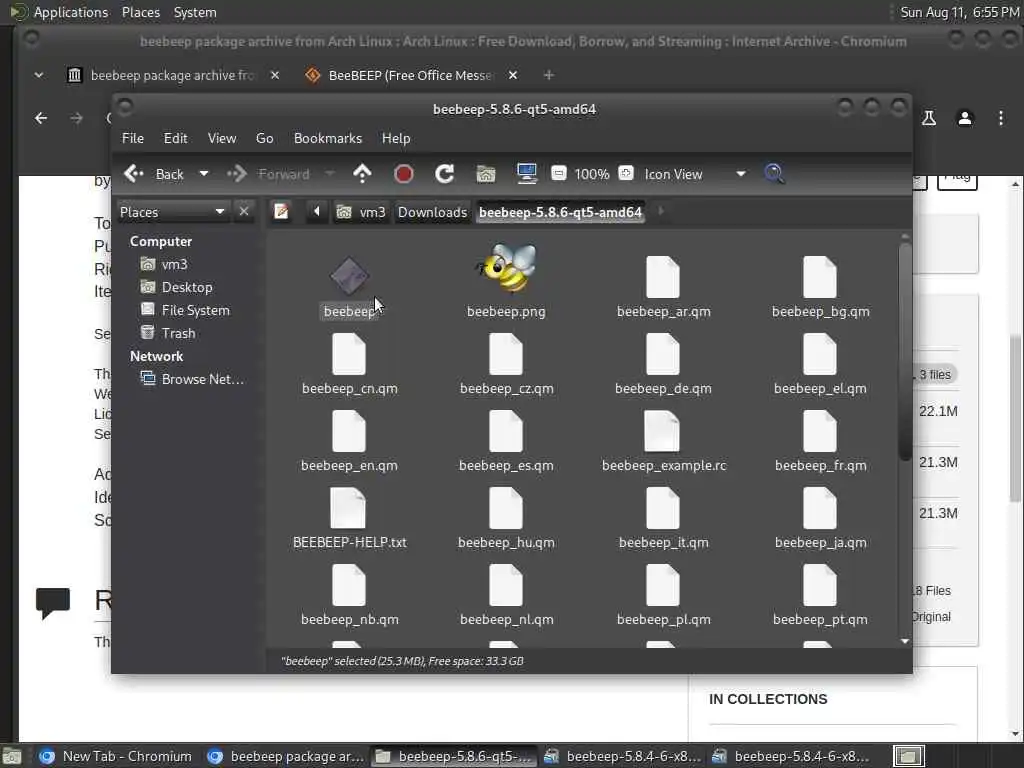This screenshot has height=768, width=1024.
Task: Select Browse Network in the sidebar
Action: [x=202, y=379]
